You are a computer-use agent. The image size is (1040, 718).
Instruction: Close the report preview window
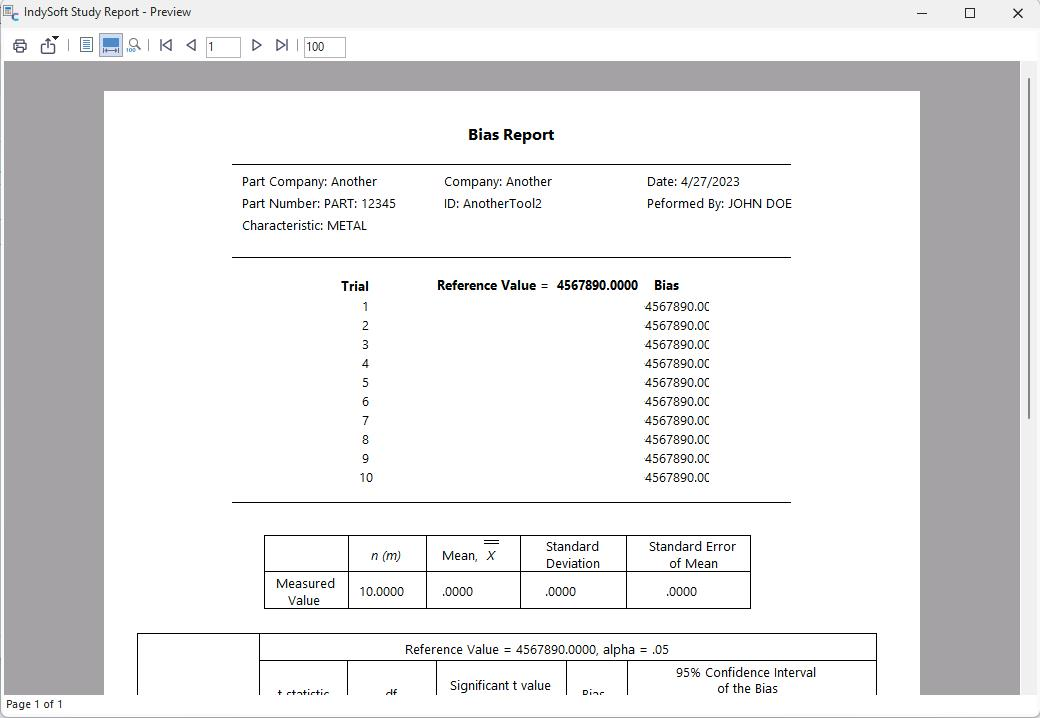[1017, 13]
